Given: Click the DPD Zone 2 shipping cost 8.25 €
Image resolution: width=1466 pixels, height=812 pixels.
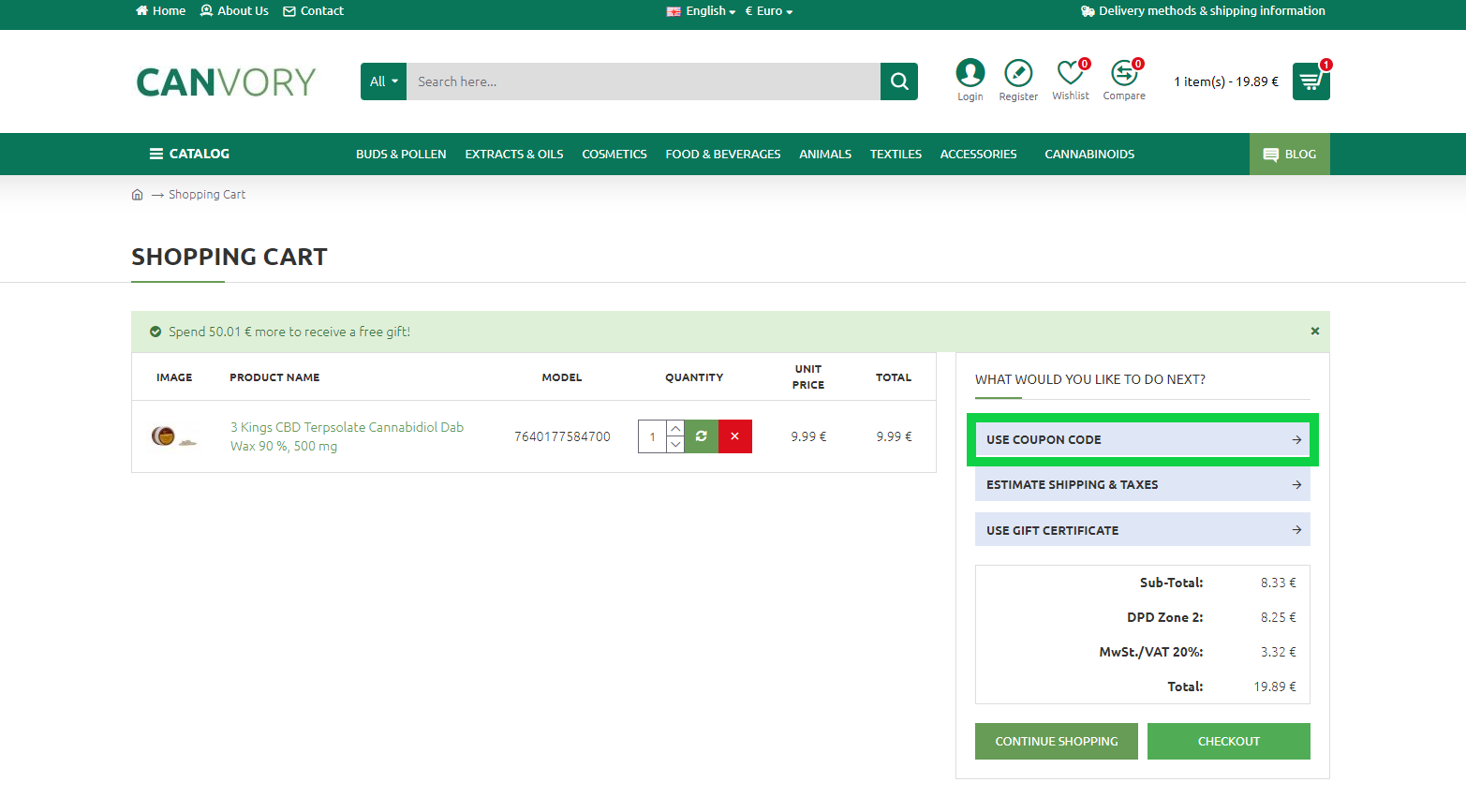Looking at the screenshot, I should (x=1279, y=617).
